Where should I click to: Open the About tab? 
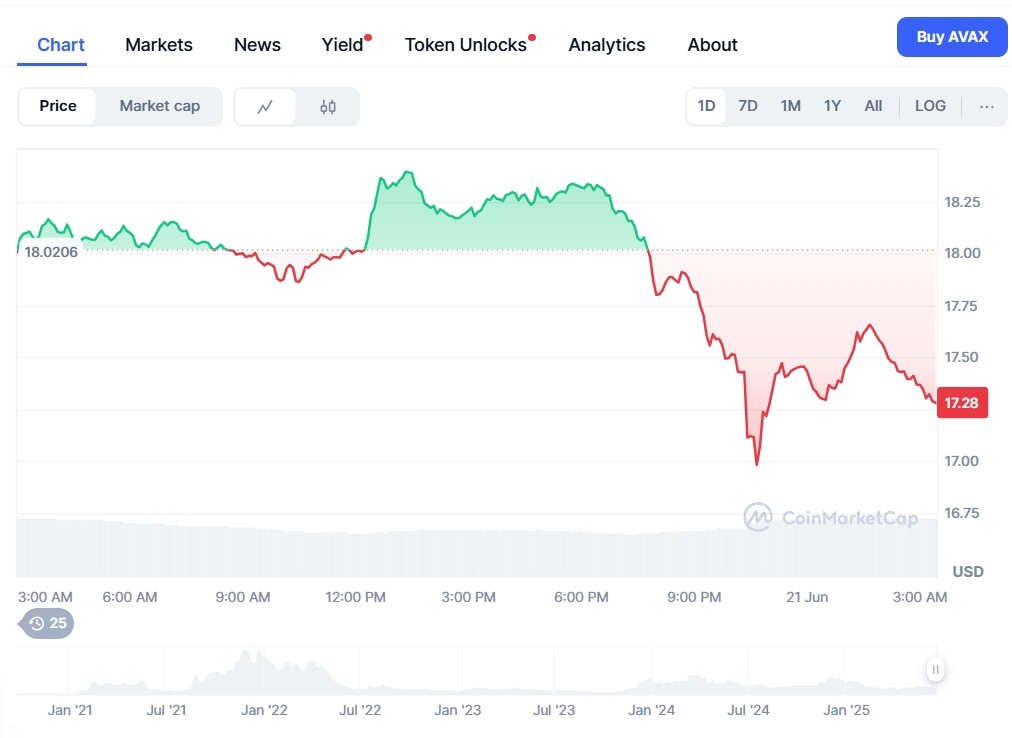[x=712, y=45]
